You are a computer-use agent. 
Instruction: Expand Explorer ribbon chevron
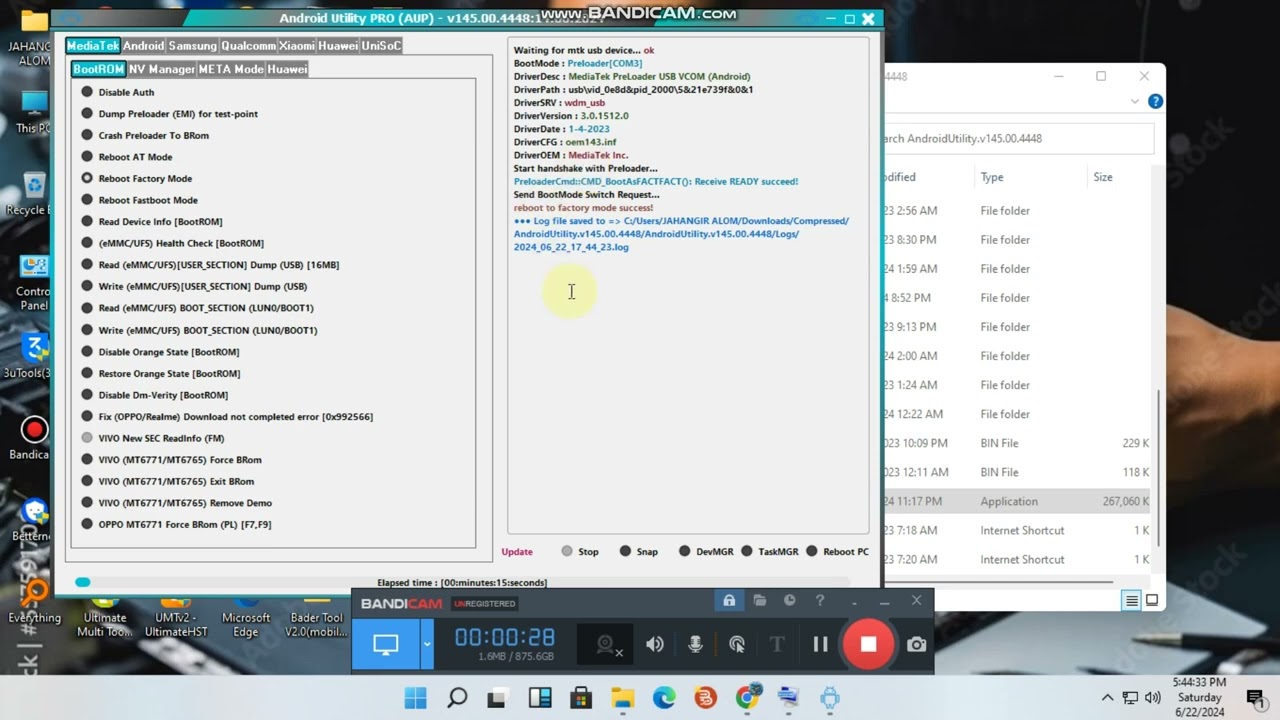[x=1135, y=101]
